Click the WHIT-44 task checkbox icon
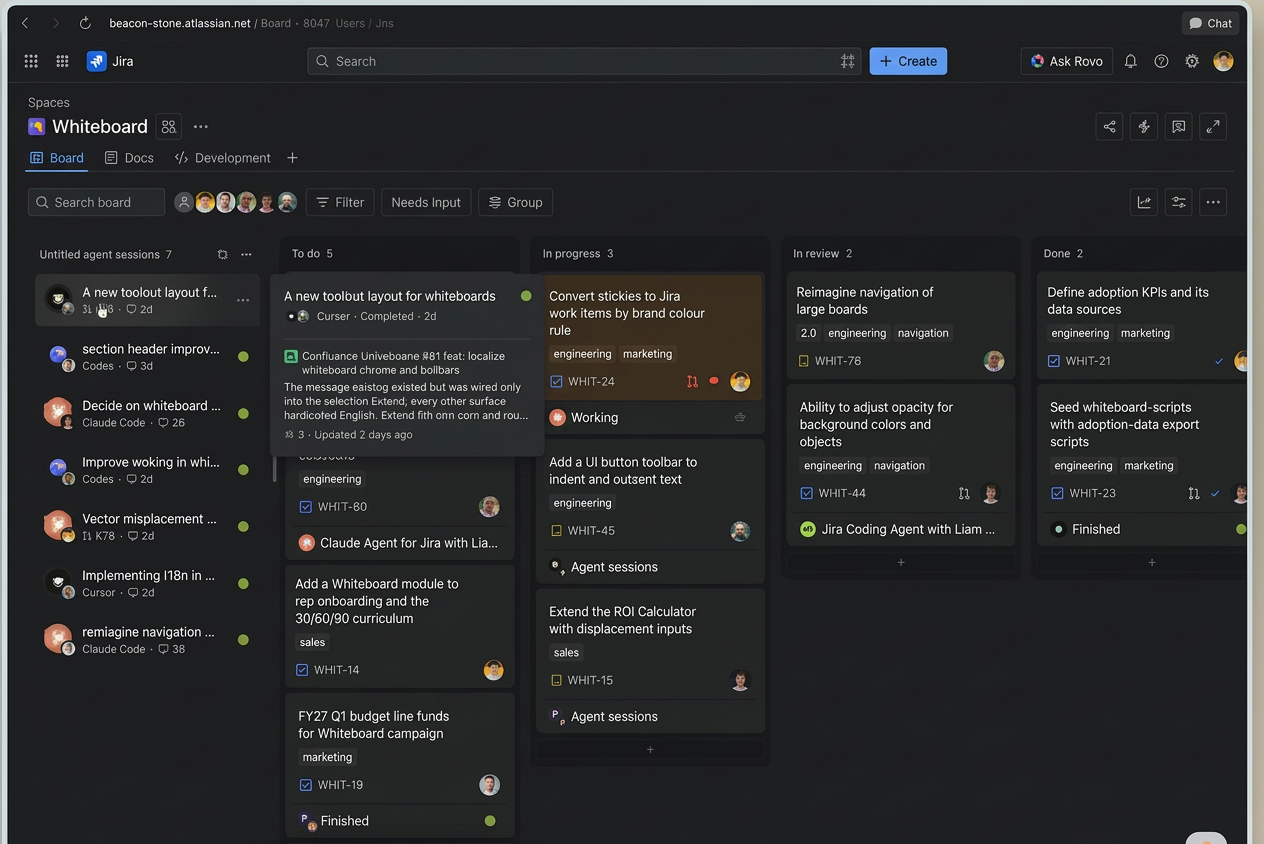 pyautogui.click(x=807, y=493)
